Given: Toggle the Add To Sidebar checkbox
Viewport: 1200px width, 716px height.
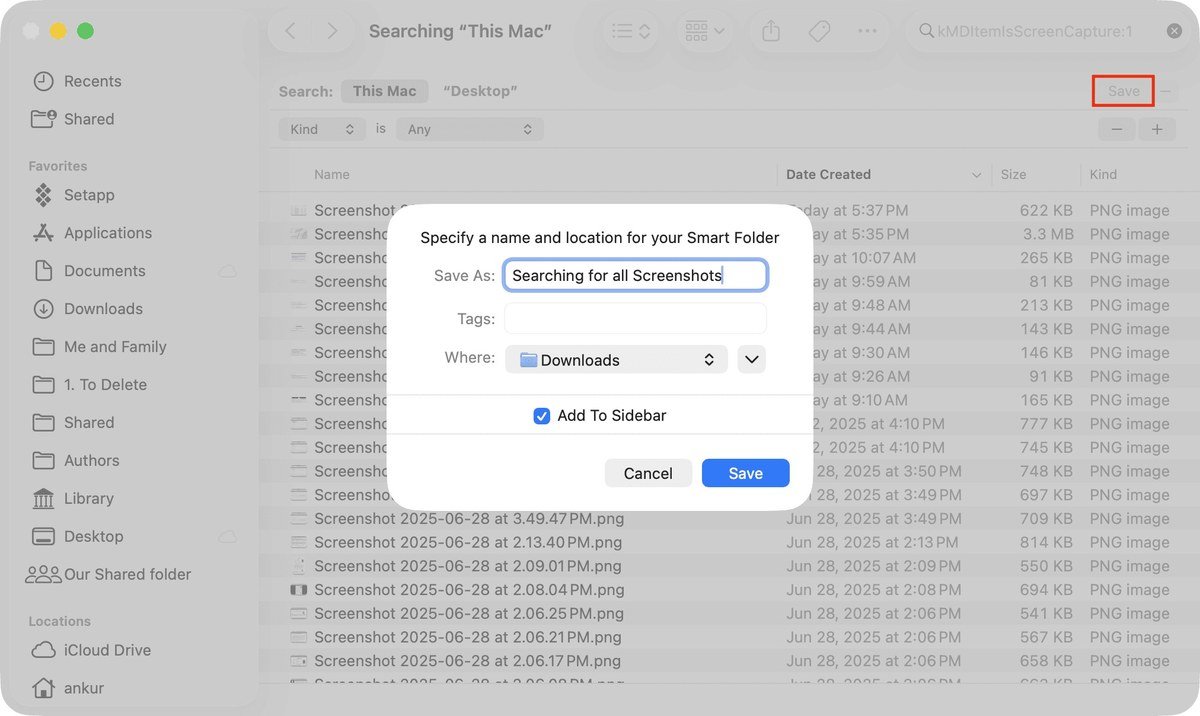Looking at the screenshot, I should [542, 416].
